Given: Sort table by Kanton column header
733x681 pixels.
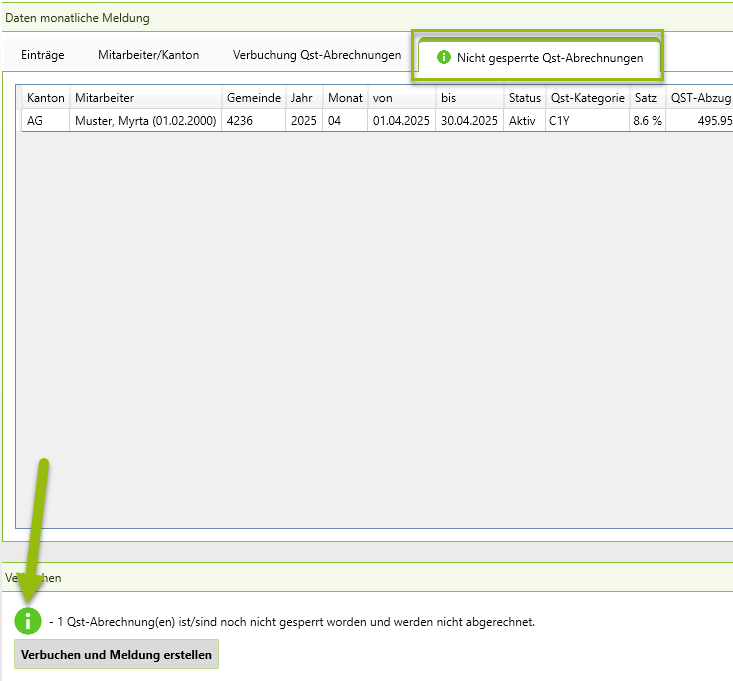Looking at the screenshot, I should [x=46, y=98].
